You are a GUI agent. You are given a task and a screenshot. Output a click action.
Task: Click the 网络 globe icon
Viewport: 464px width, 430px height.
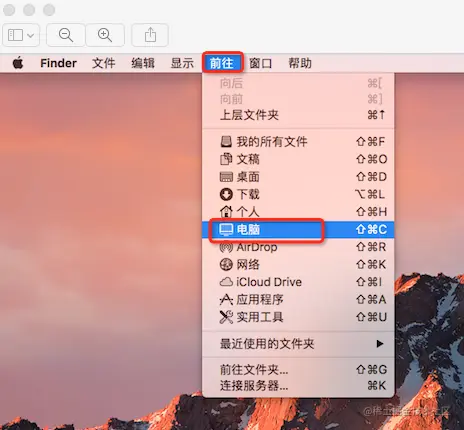(x=226, y=264)
